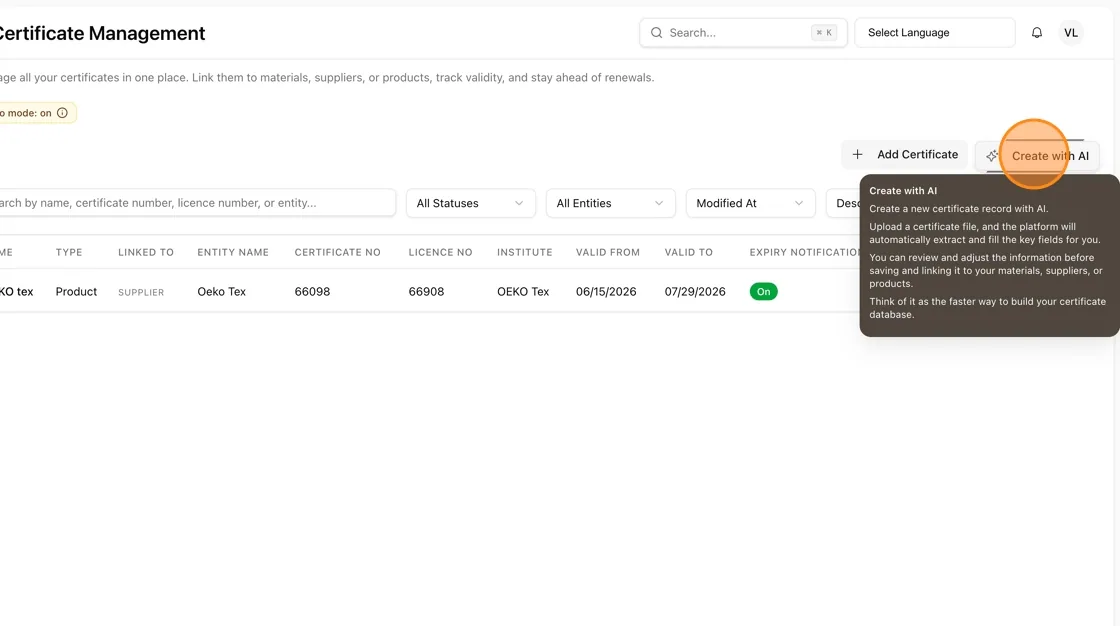Click the magnifier icon in top search

pos(656,33)
